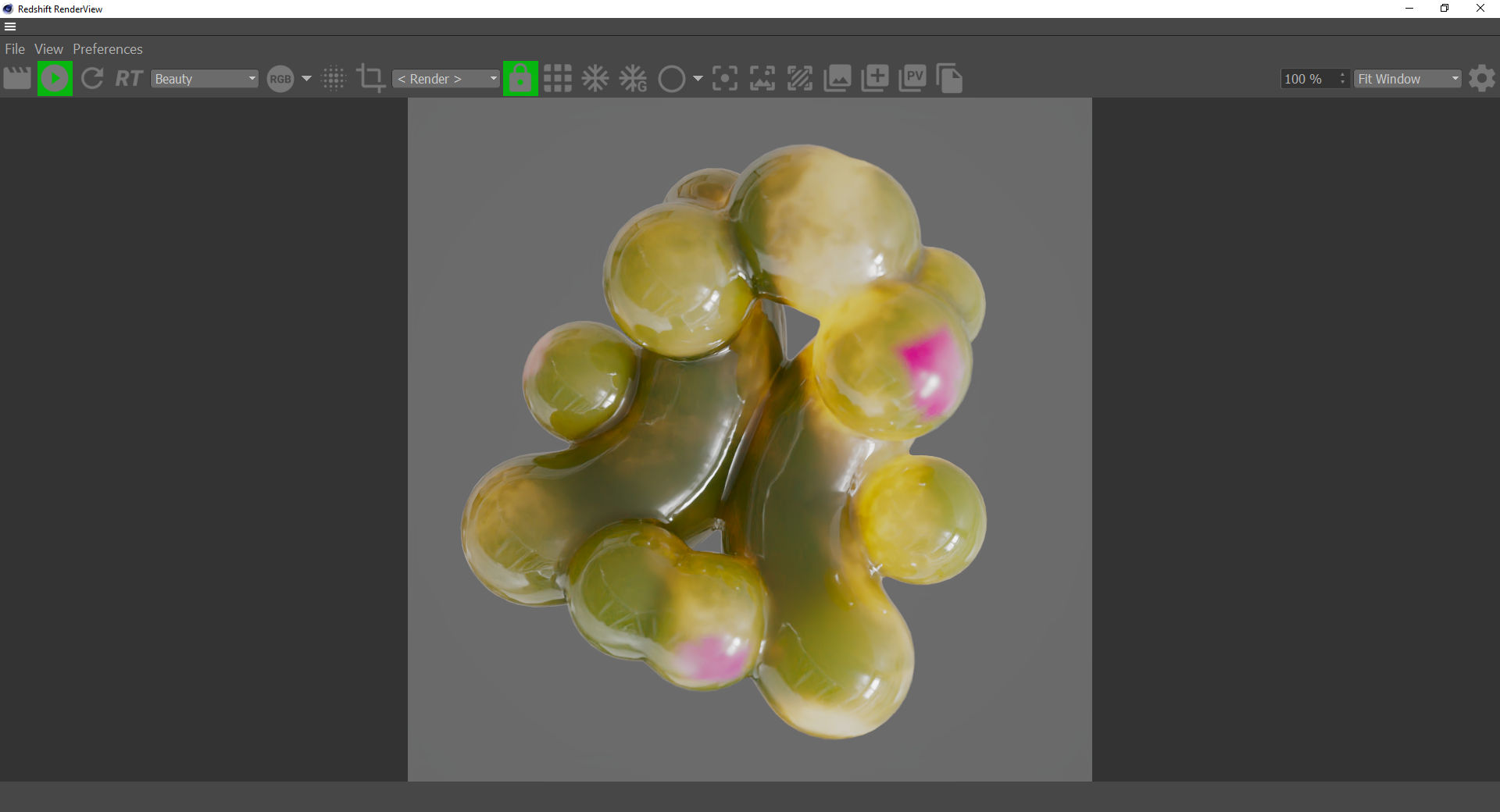
Task: Select the crop region tool
Action: [370, 79]
